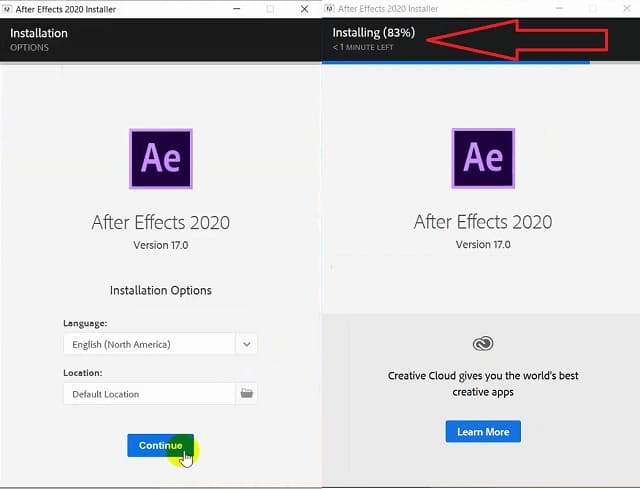
Task: Open the Language dropdown arrow
Action: click(247, 344)
